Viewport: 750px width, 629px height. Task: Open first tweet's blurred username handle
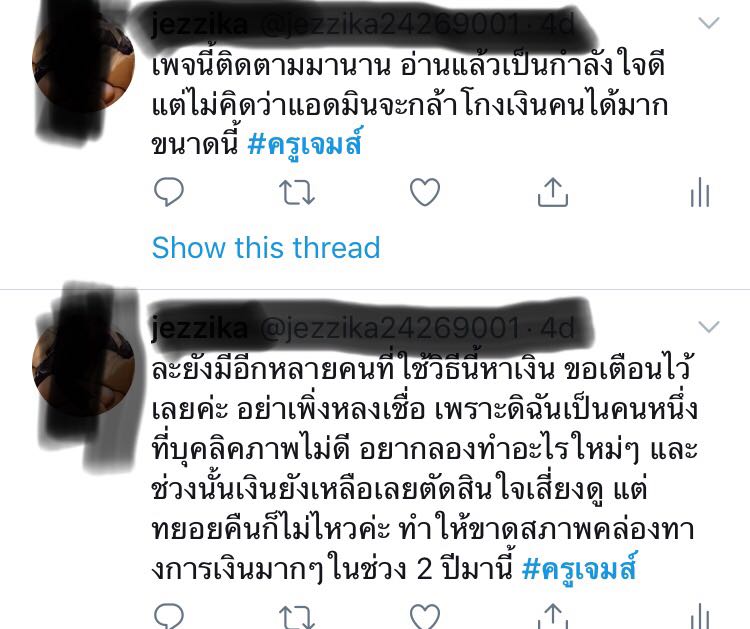363,24
